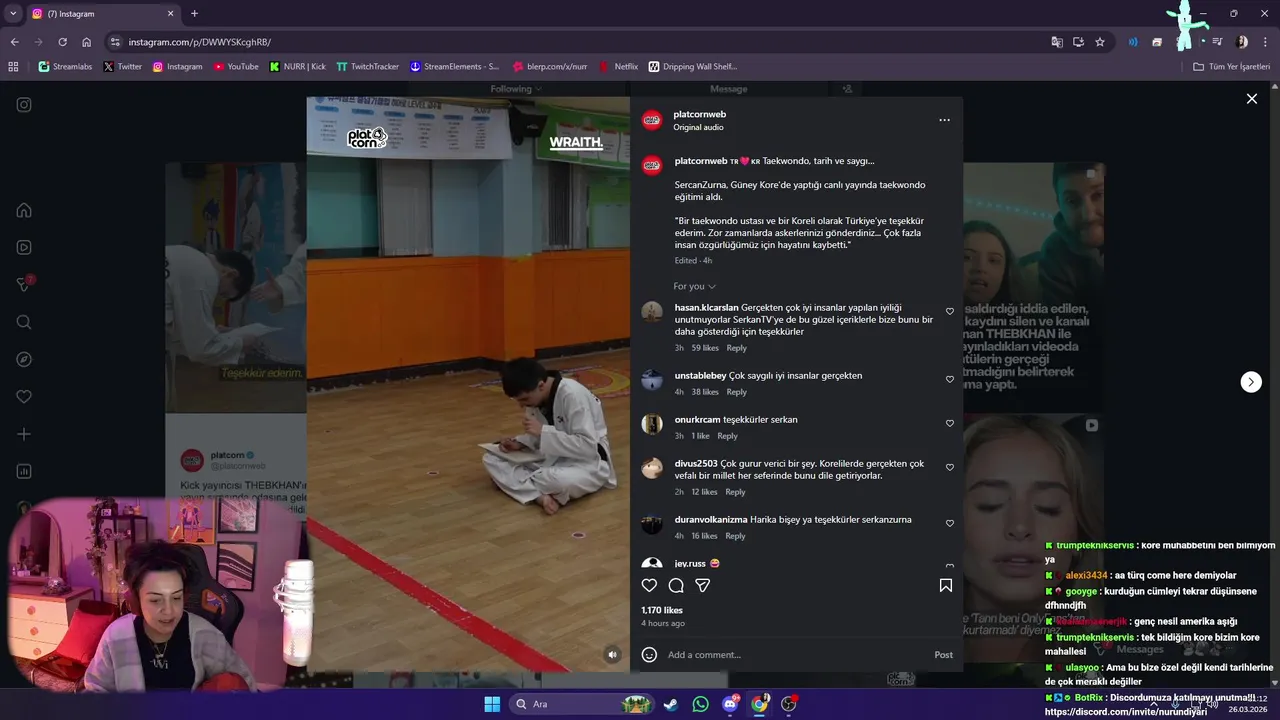View 59 likes on hasan.klcarslan's comment
Screen dimensions: 1280x720
tap(705, 348)
